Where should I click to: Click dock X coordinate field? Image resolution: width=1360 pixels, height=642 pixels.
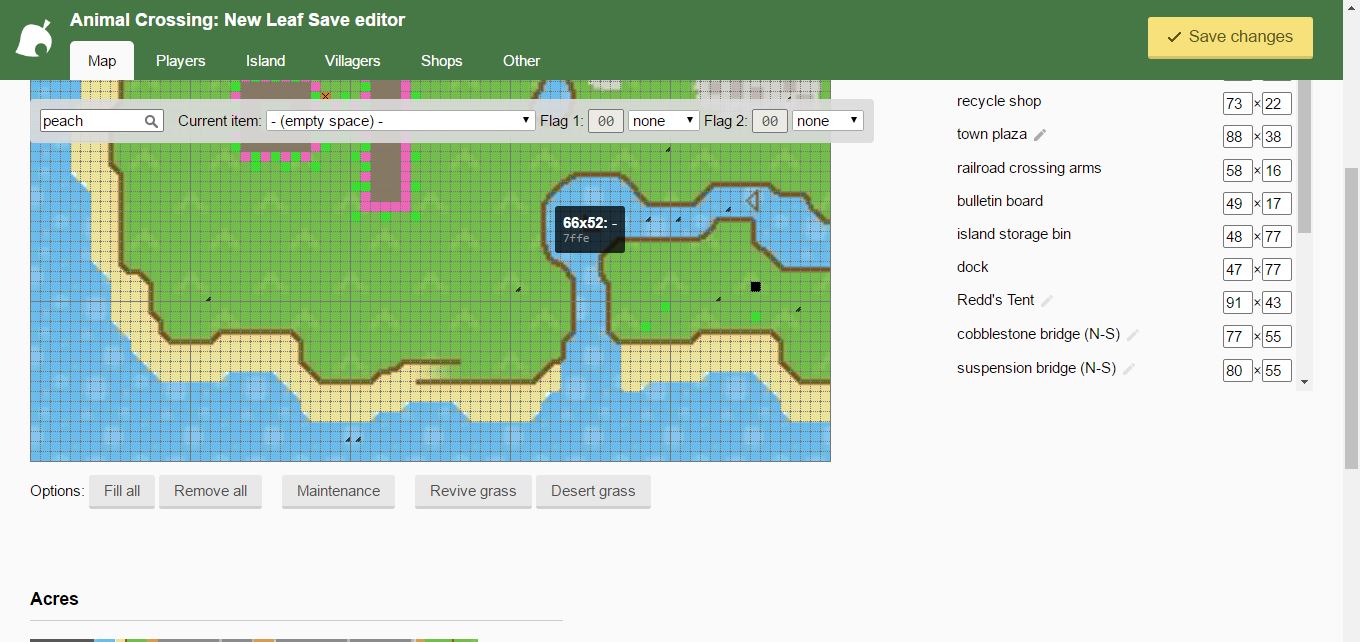(1237, 269)
